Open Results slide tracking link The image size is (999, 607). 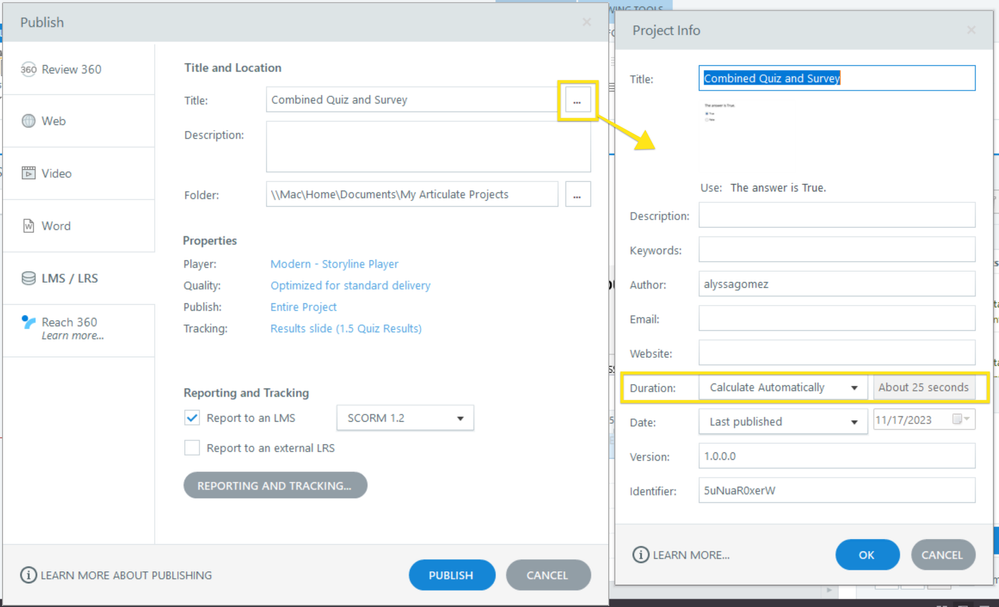click(x=346, y=329)
